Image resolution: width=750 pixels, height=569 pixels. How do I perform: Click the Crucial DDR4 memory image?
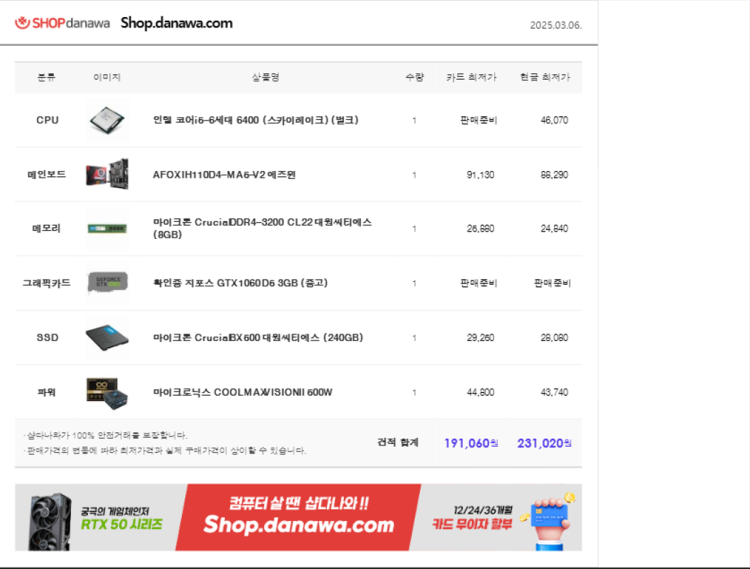click(107, 229)
